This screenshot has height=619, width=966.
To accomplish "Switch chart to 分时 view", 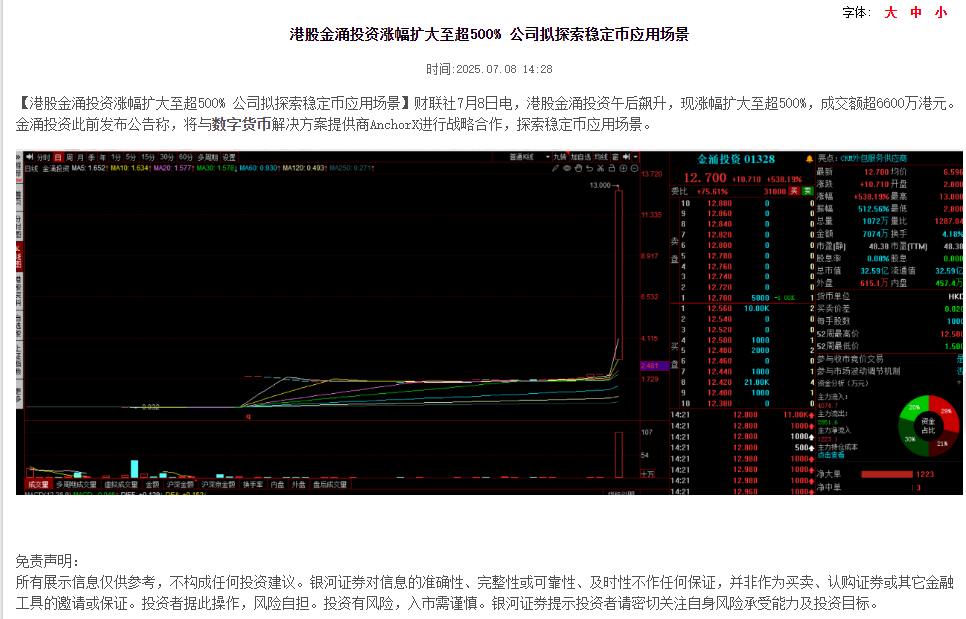I will point(43,157).
